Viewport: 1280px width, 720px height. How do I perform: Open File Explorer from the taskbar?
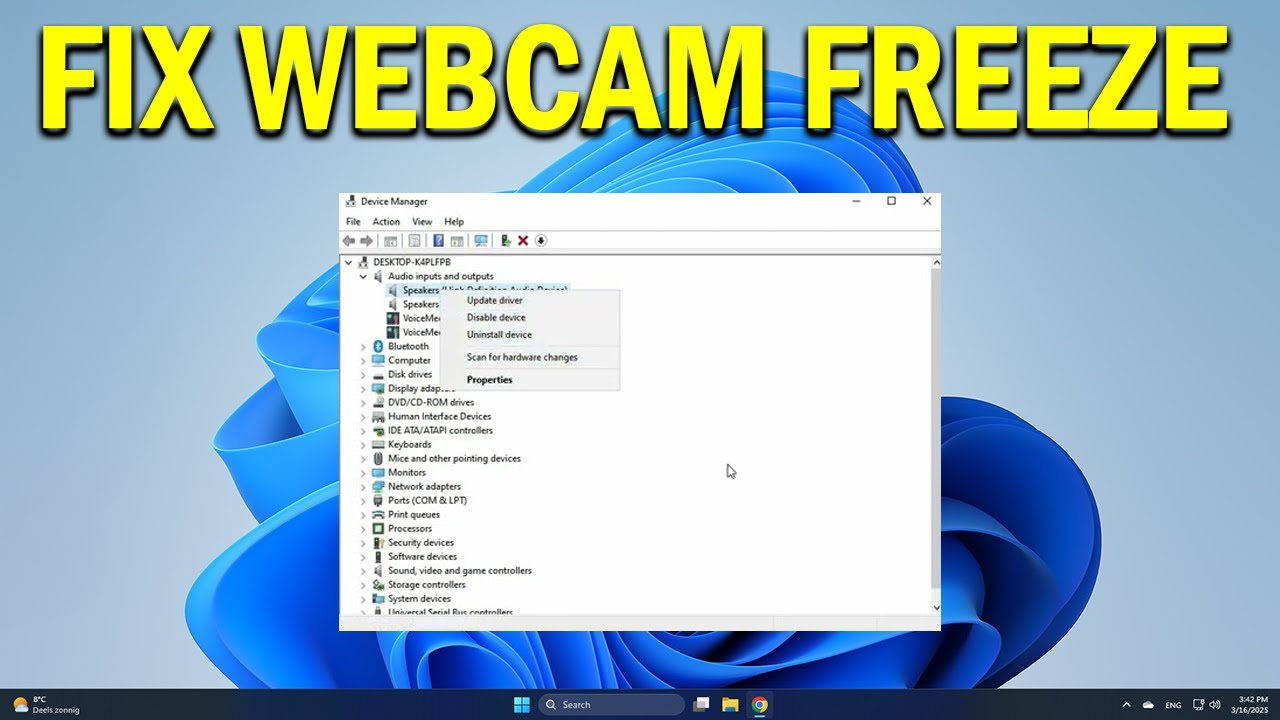click(x=730, y=705)
